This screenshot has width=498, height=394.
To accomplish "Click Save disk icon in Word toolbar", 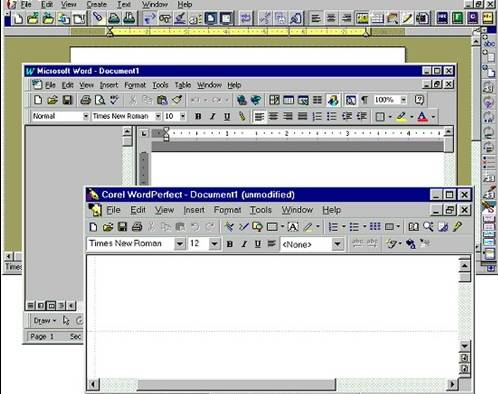I will point(67,100).
